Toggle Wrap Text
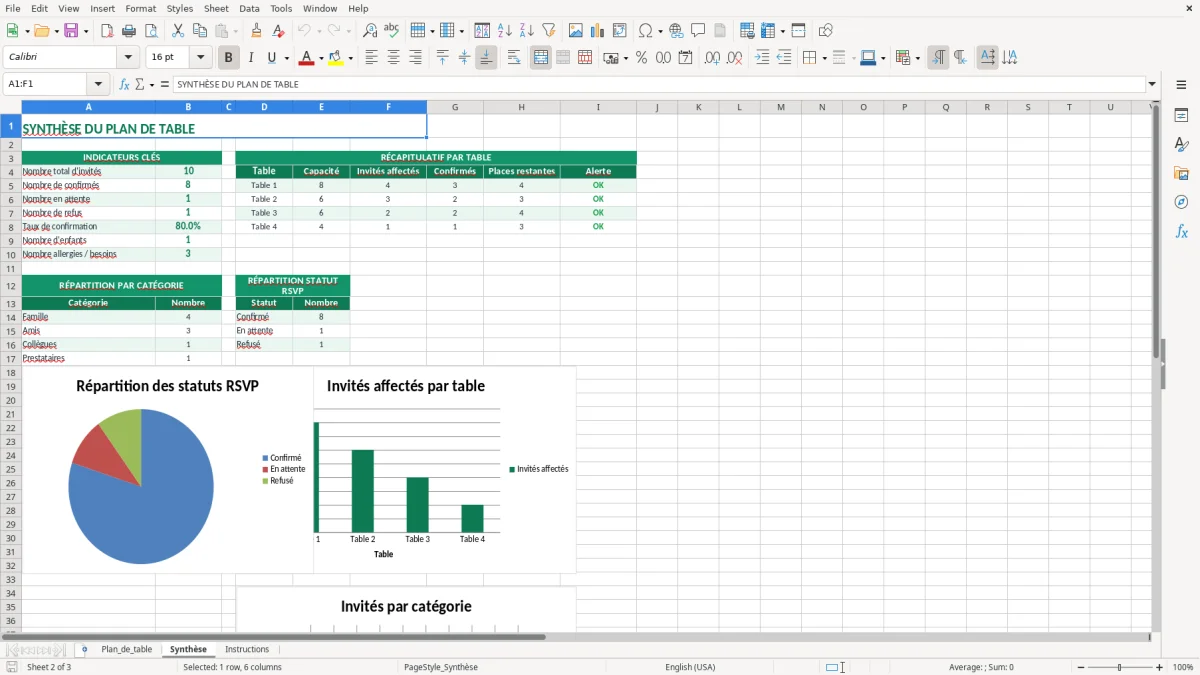This screenshot has height=675, width=1200. 513,58
